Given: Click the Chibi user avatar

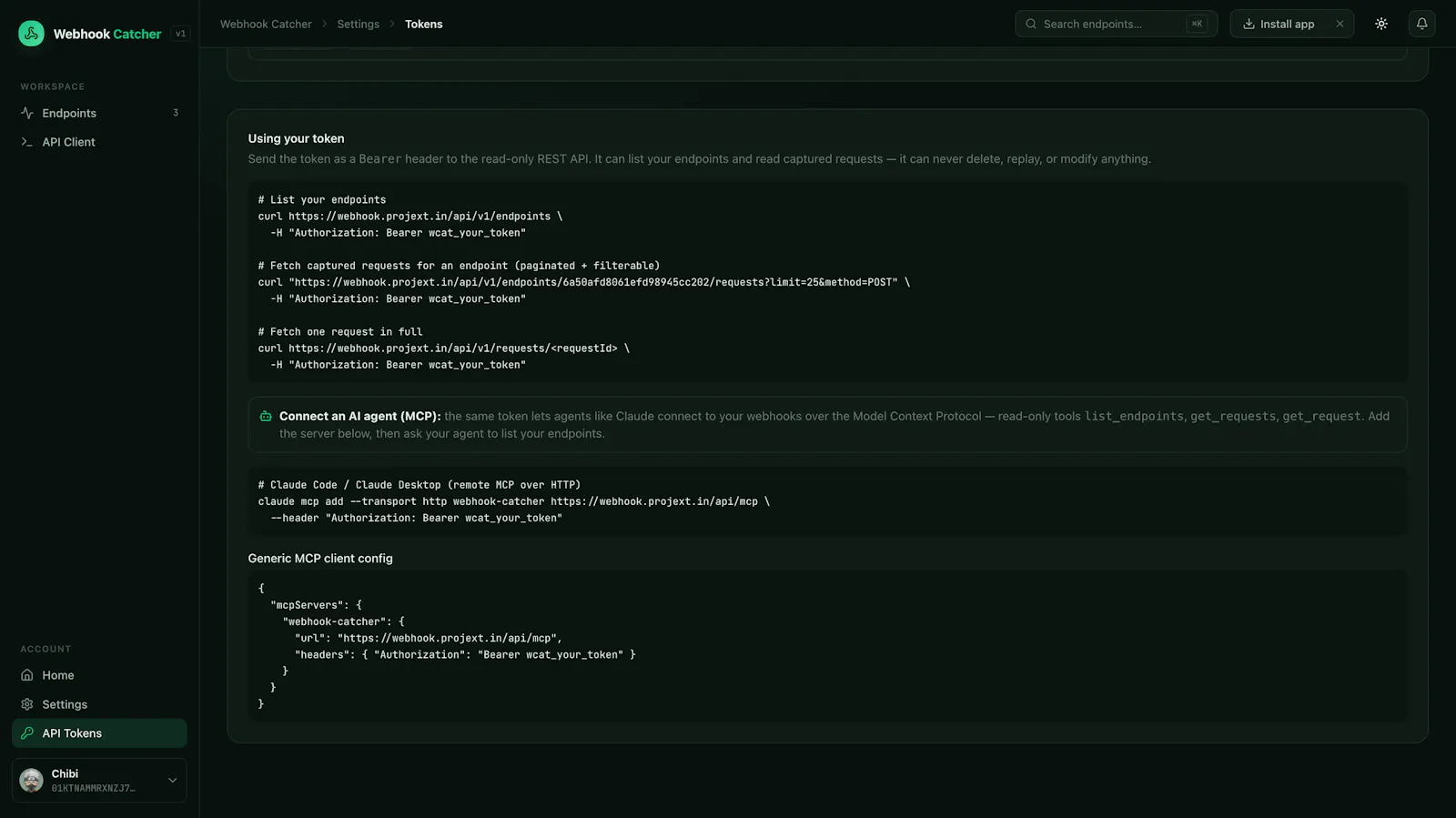Looking at the screenshot, I should point(32,781).
